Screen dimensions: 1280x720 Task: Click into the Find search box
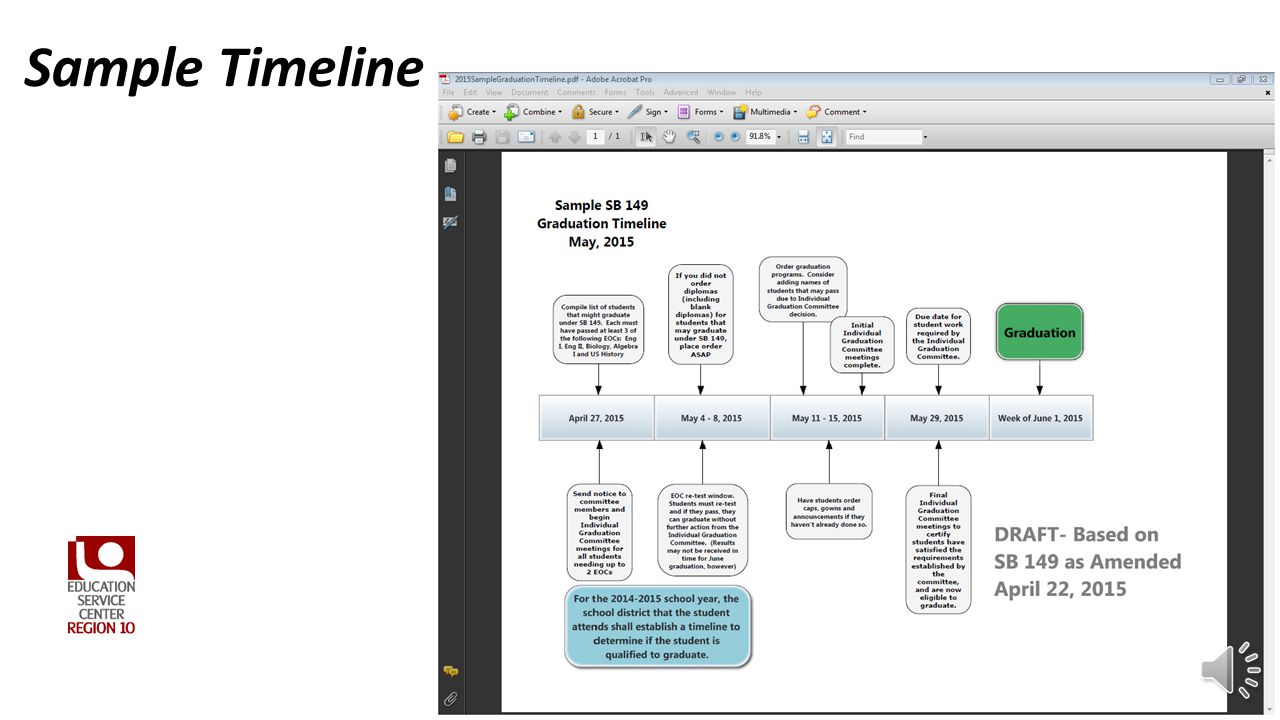point(883,137)
